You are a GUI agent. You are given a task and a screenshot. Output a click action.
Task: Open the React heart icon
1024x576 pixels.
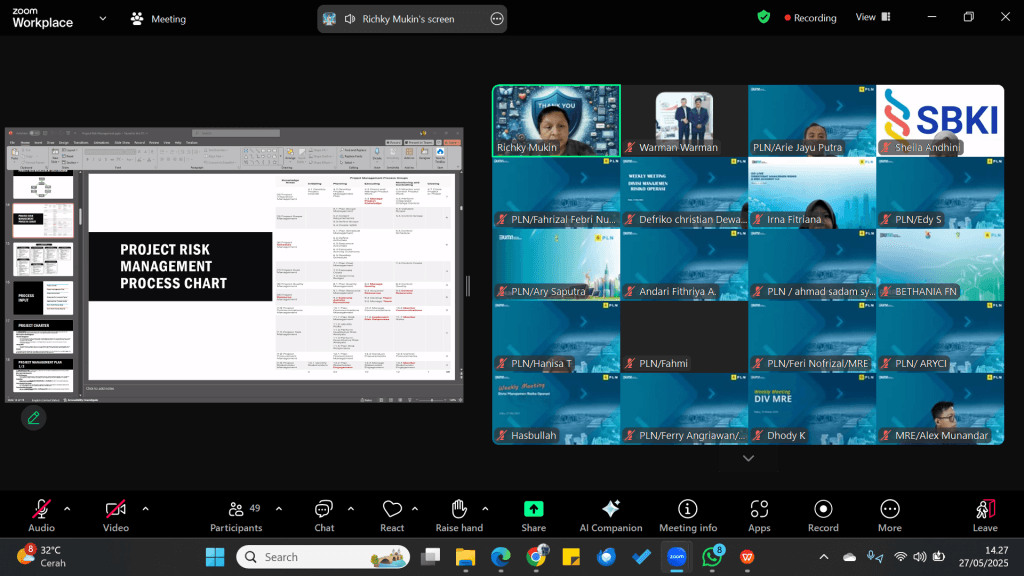coord(392,515)
